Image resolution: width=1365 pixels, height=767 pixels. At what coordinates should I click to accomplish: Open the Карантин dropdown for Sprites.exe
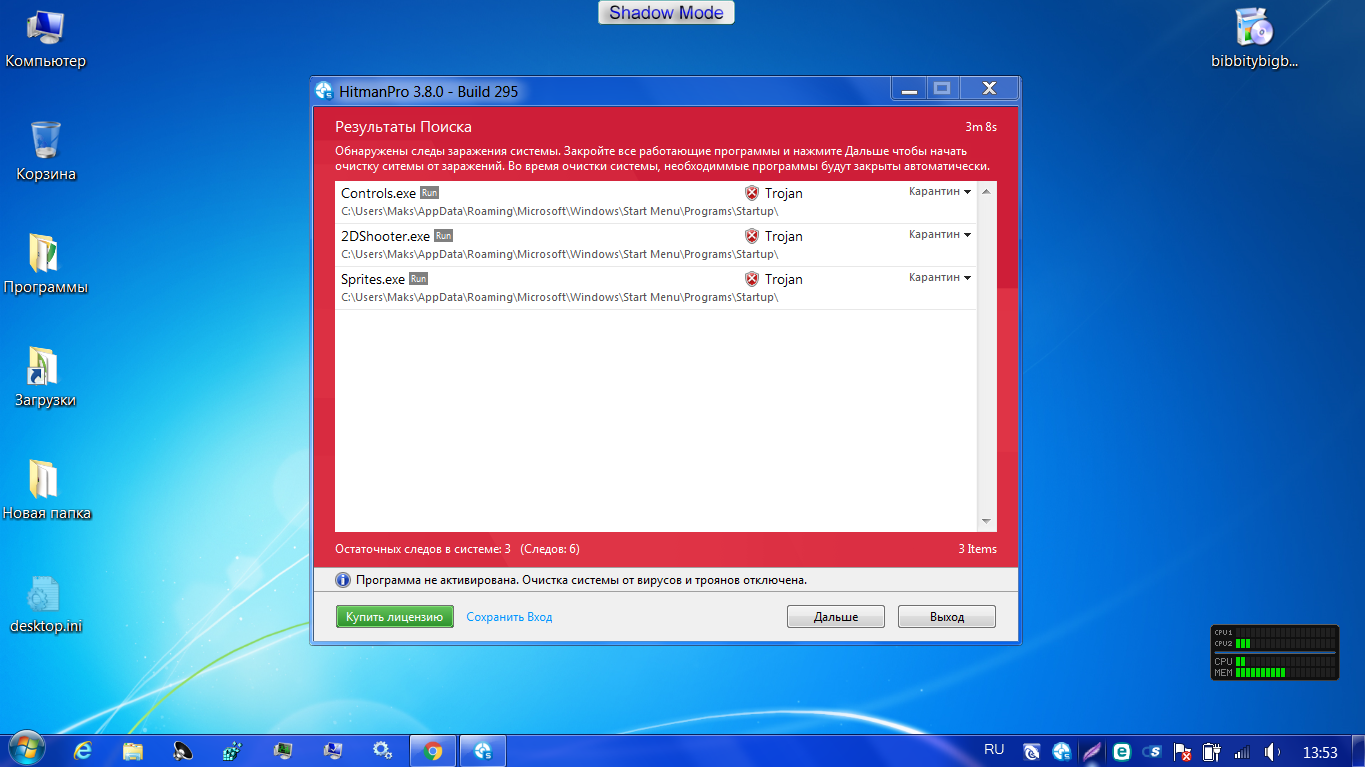point(940,277)
